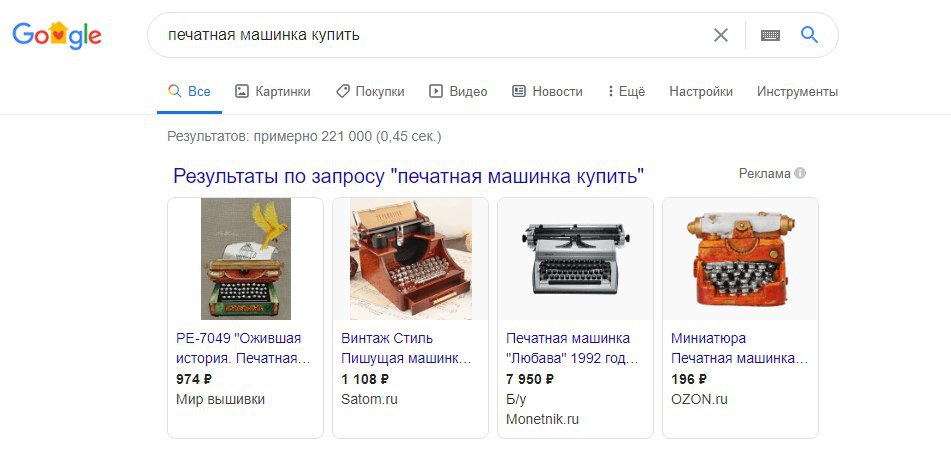This screenshot has height=457, width=951.
Task: Select the Все results tab
Action: [x=189, y=92]
